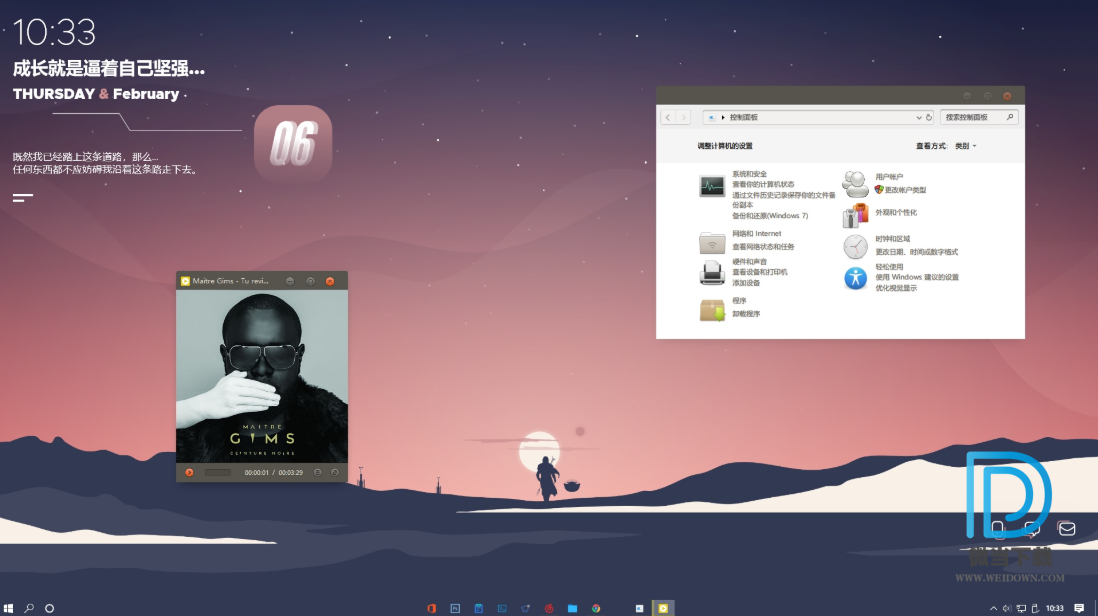Viewport: 1098px width, 616px height.
Task: Click the rightmost icon in player bar
Action: (335, 472)
